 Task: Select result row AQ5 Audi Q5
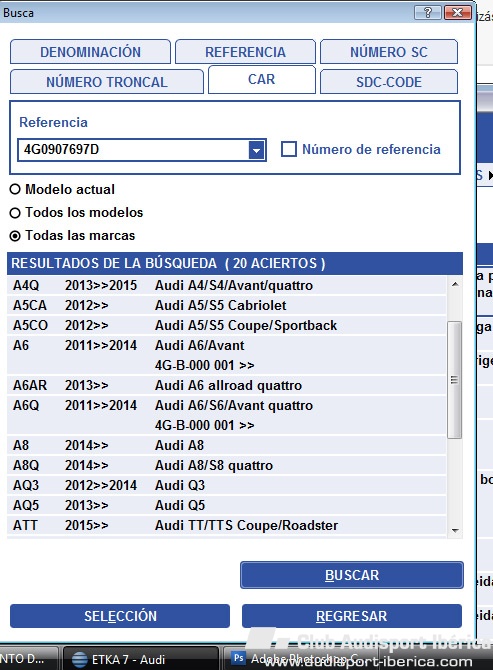[227, 505]
